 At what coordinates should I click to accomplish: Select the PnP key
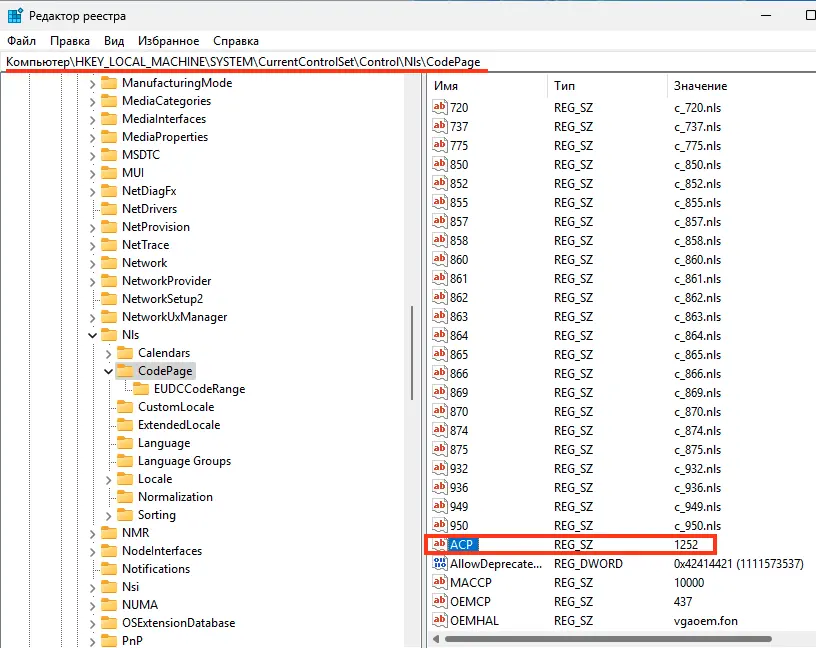tap(132, 641)
